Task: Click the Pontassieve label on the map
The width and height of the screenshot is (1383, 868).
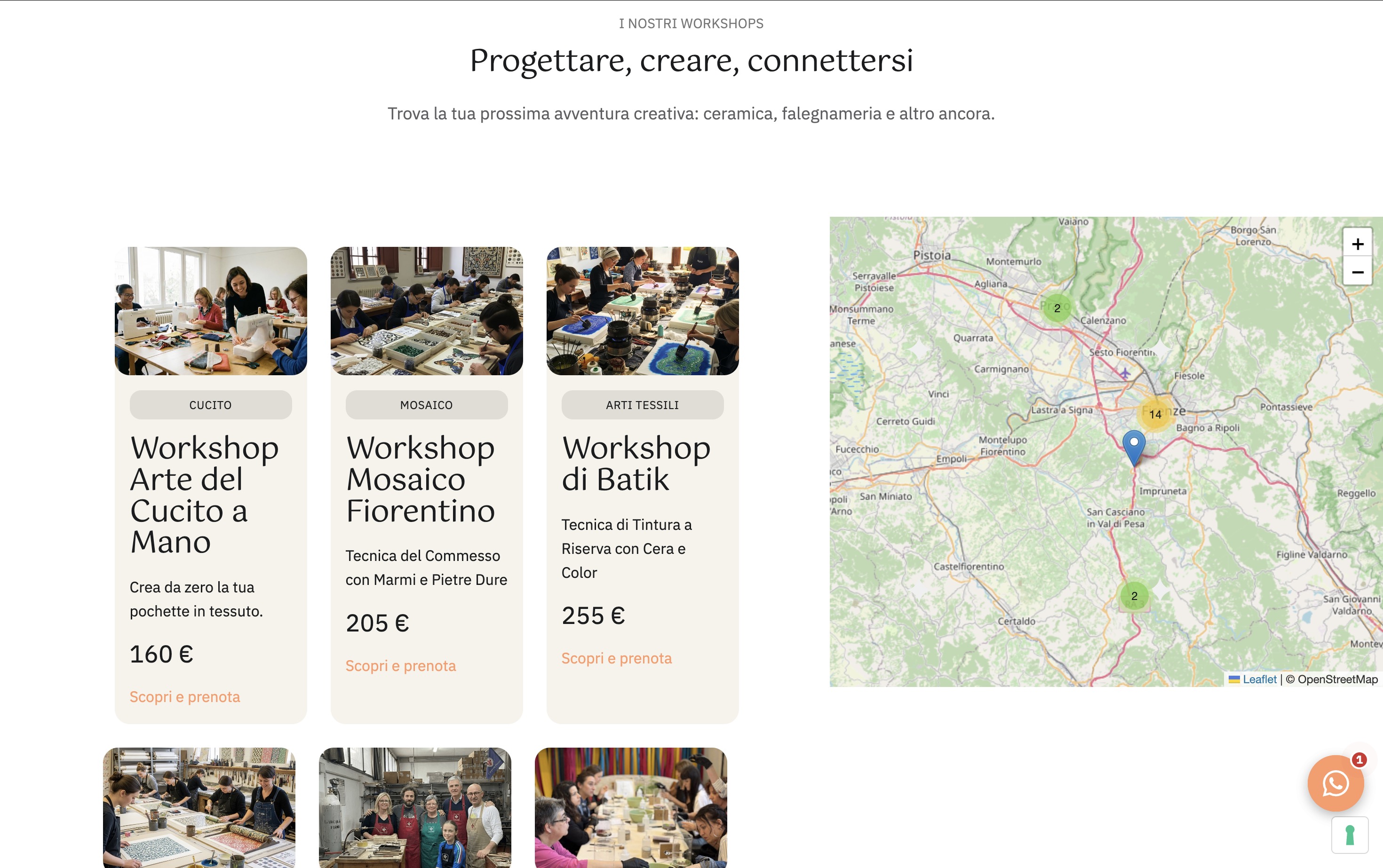Action: [1286, 407]
